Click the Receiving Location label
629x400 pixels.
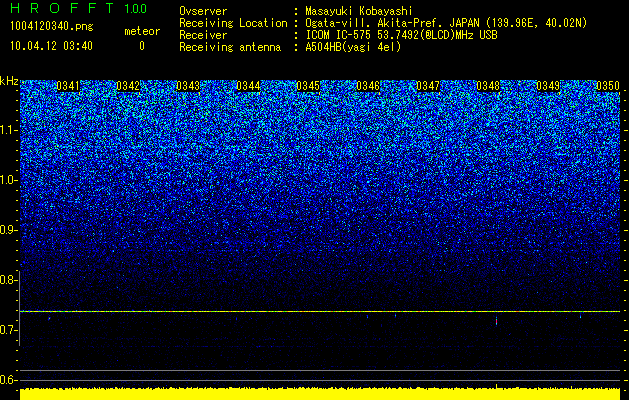click(x=233, y=23)
